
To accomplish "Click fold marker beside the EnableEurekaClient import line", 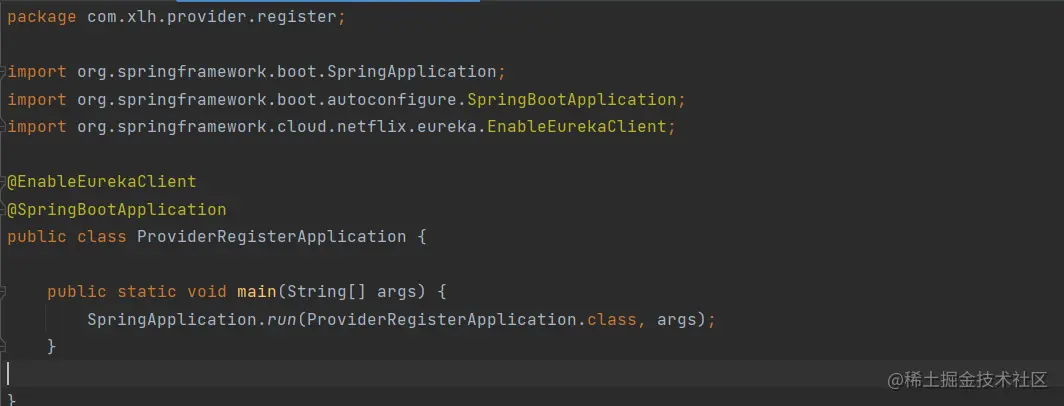I will pos(4,127).
